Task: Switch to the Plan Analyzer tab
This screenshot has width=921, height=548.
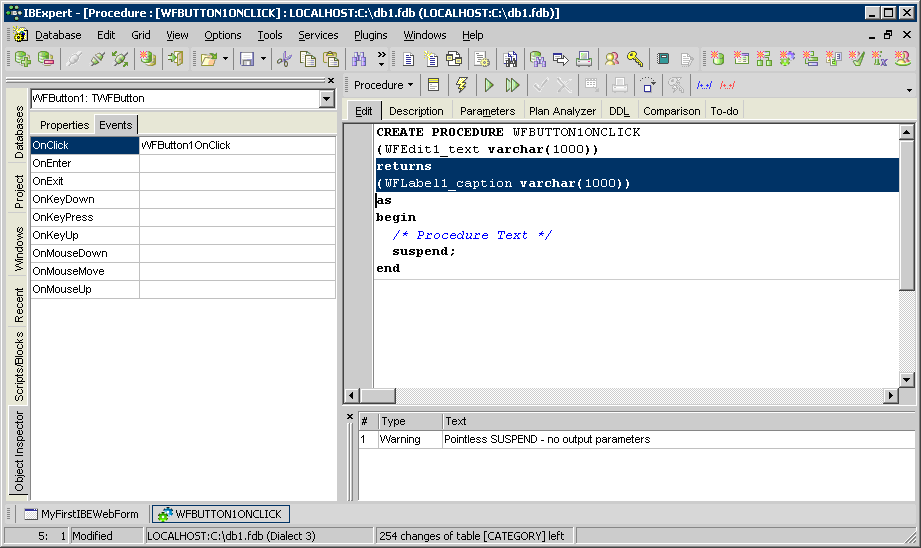Action: tap(562, 111)
